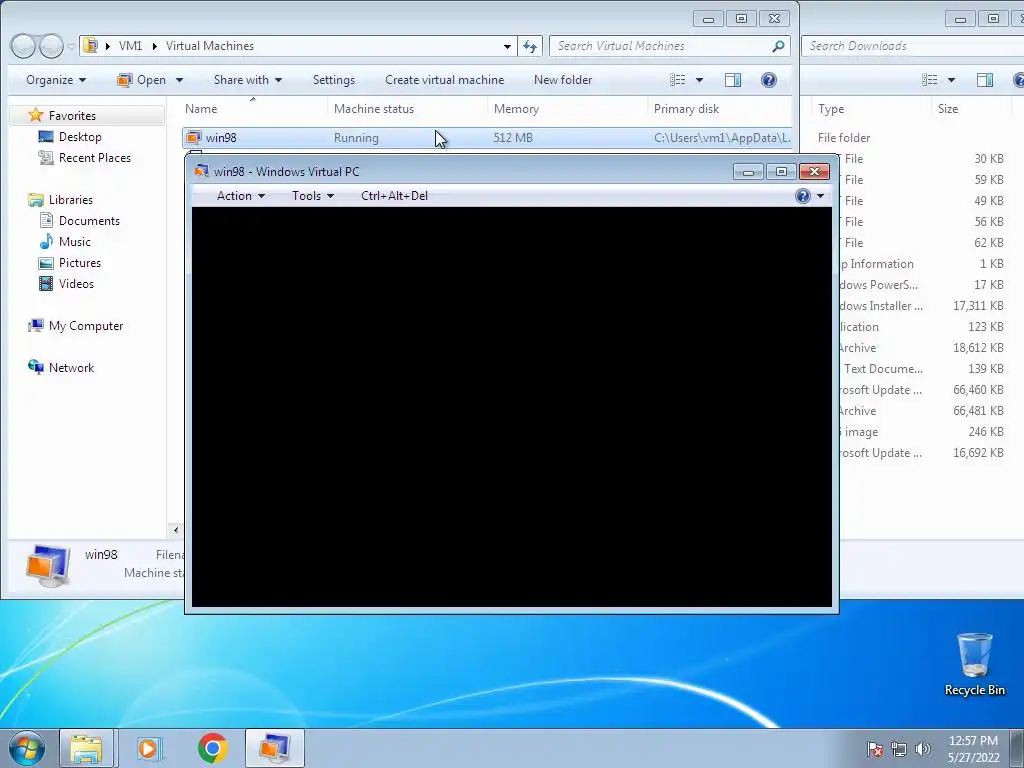Screen dimensions: 1024x768
Task: Open Desktop in navigation pane
Action: coord(80,136)
